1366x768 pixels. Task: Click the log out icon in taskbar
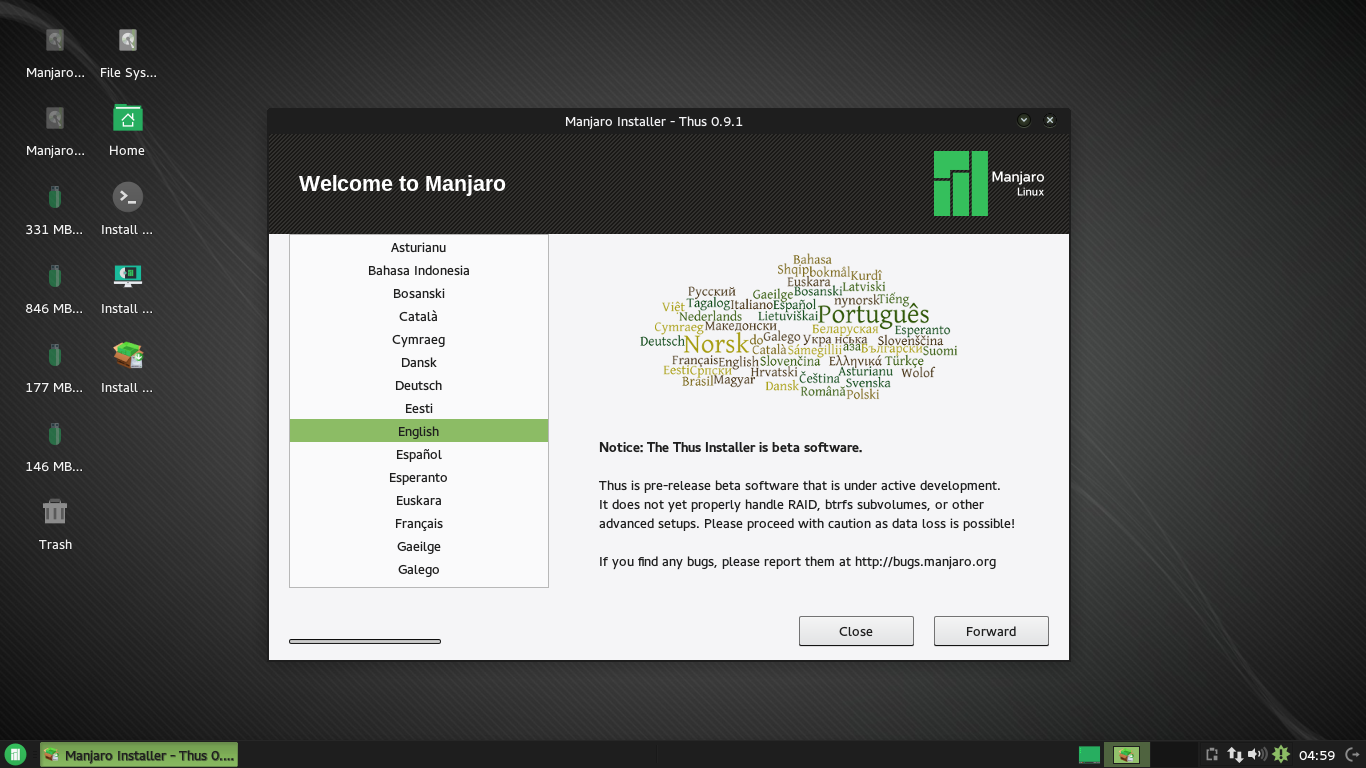tap(1352, 755)
